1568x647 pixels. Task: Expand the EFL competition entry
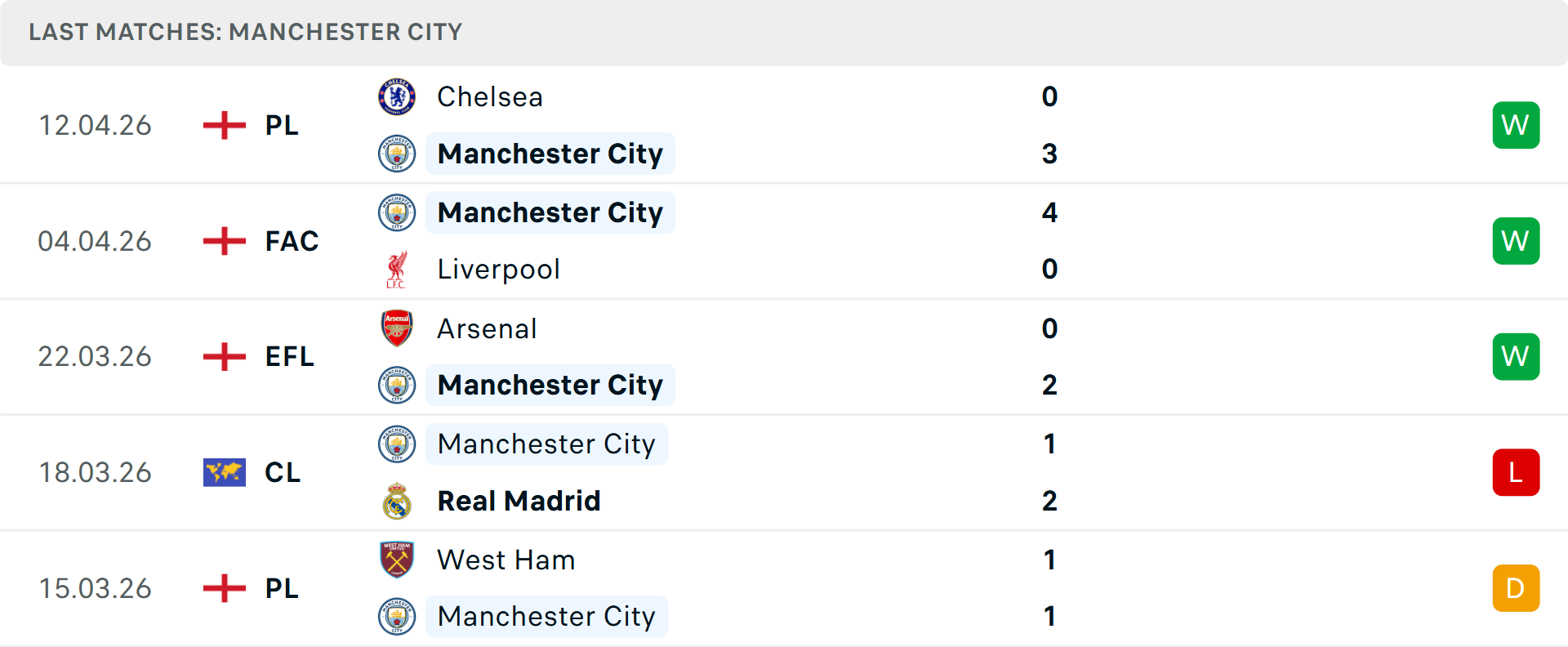tap(288, 356)
